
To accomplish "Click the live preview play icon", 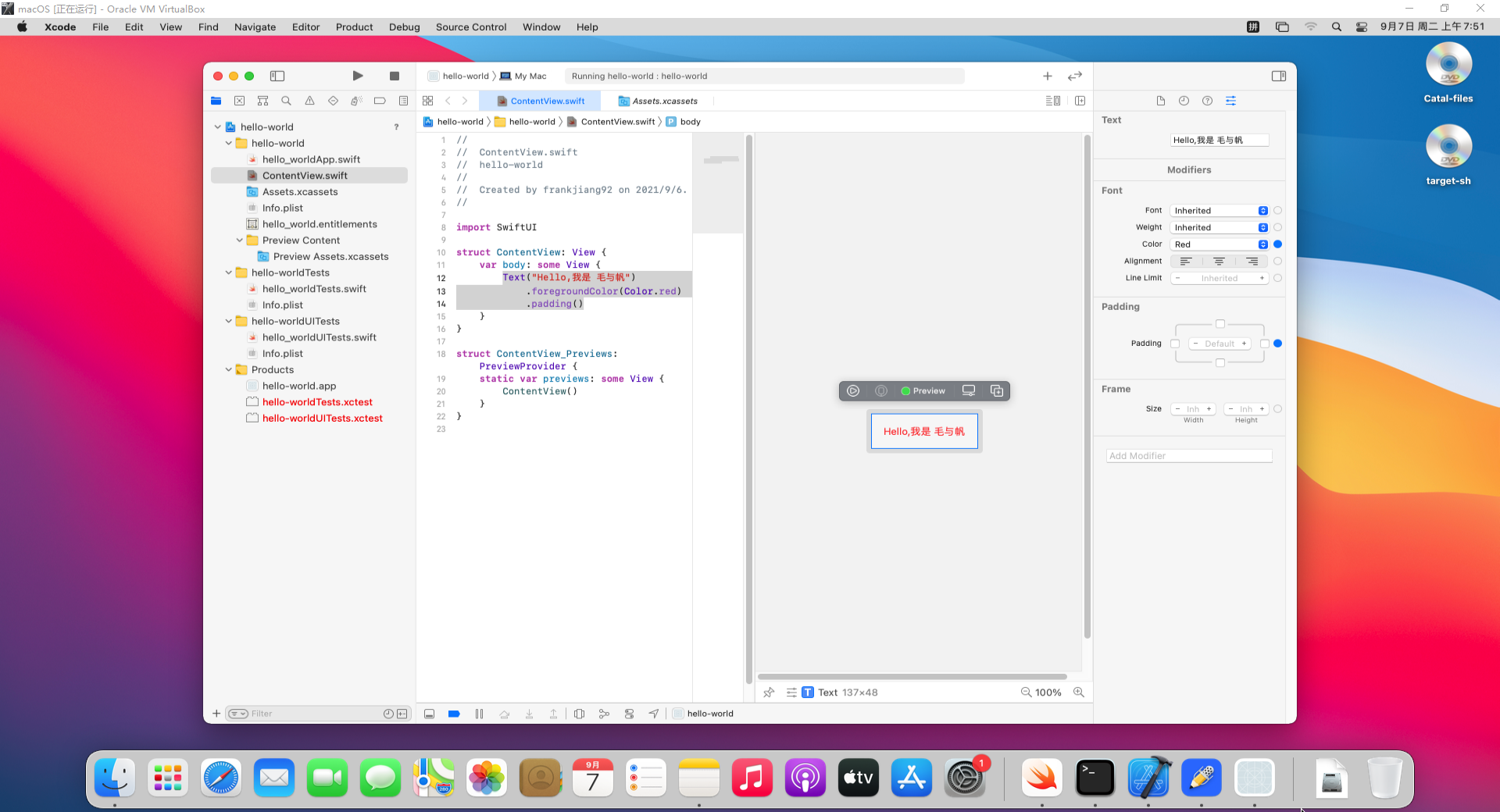I will click(x=853, y=391).
